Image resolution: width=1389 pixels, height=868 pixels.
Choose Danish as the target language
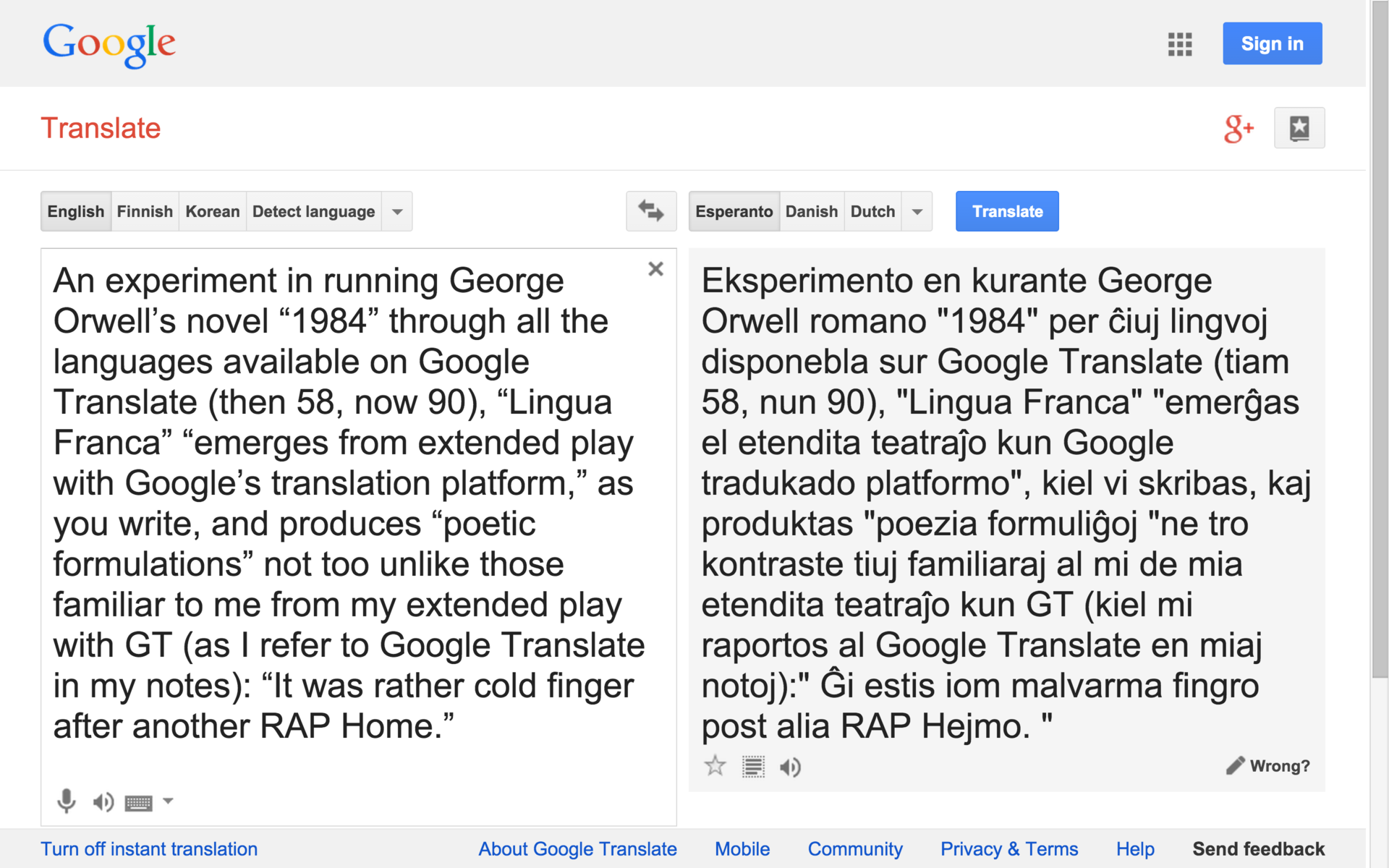click(811, 212)
